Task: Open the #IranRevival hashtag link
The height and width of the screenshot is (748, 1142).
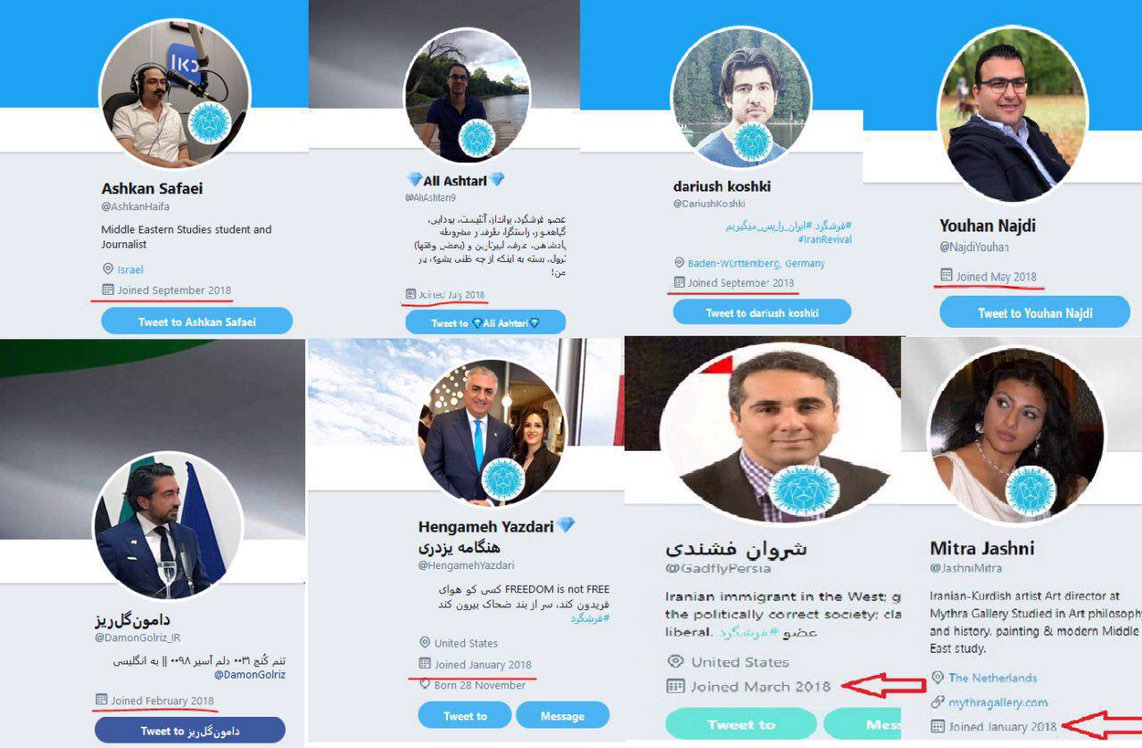Action: 824,239
